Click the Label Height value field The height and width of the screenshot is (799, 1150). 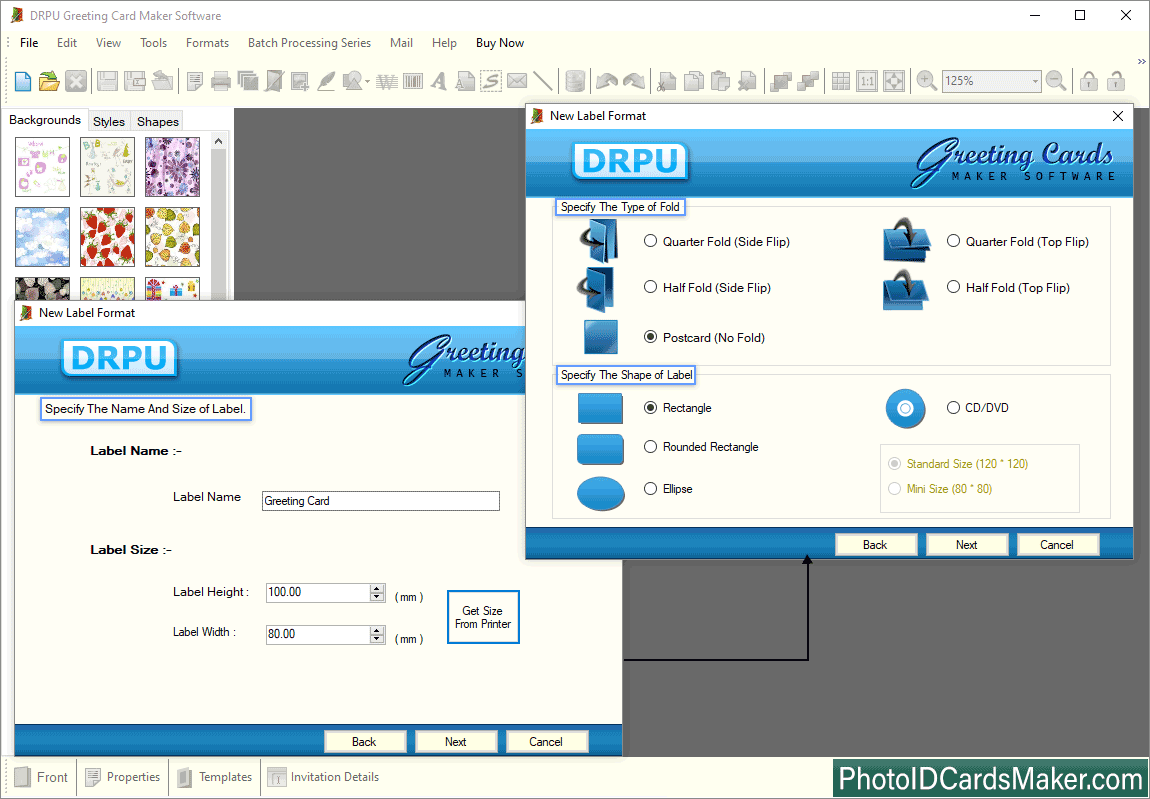318,592
